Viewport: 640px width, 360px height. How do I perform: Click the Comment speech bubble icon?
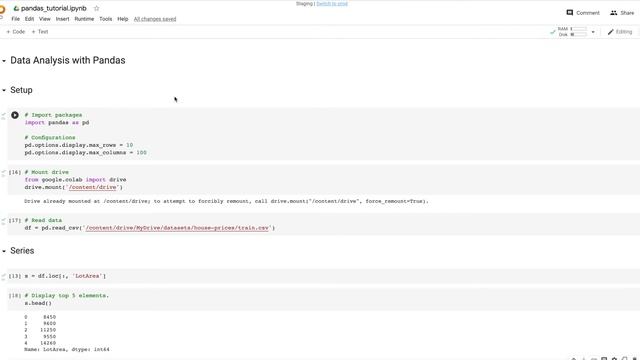(x=570, y=13)
